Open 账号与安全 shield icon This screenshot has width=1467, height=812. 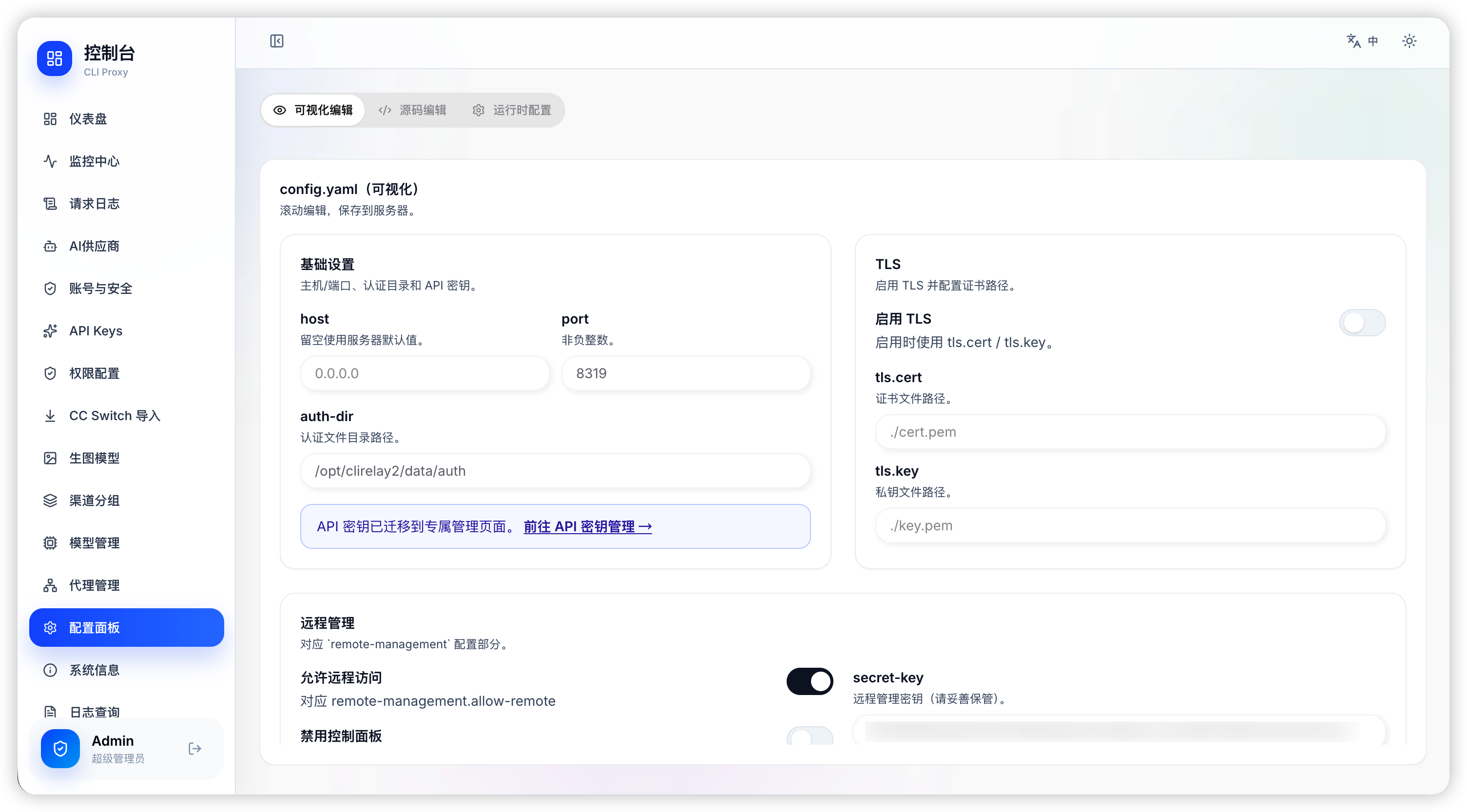click(x=50, y=288)
